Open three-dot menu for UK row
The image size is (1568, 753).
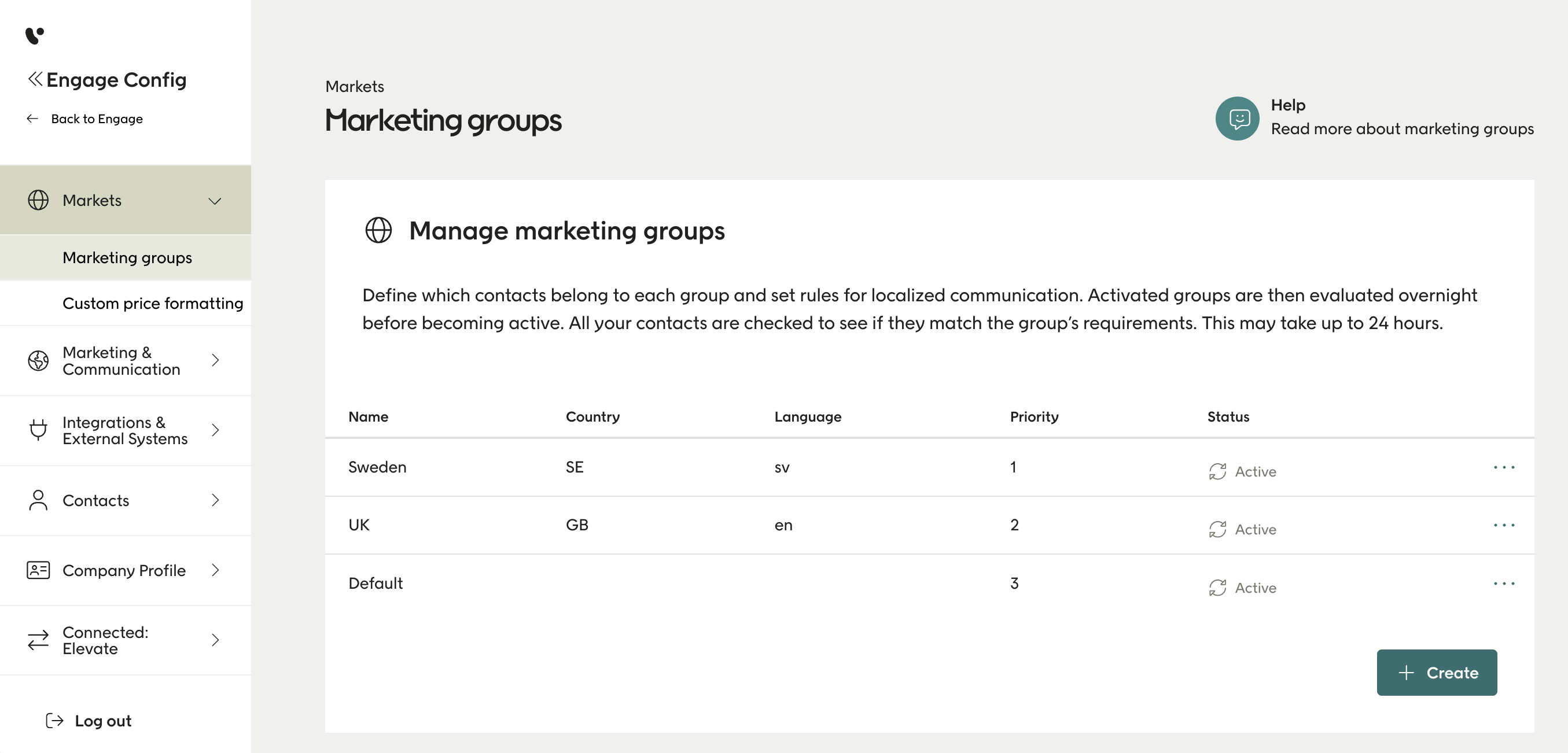[x=1503, y=525]
